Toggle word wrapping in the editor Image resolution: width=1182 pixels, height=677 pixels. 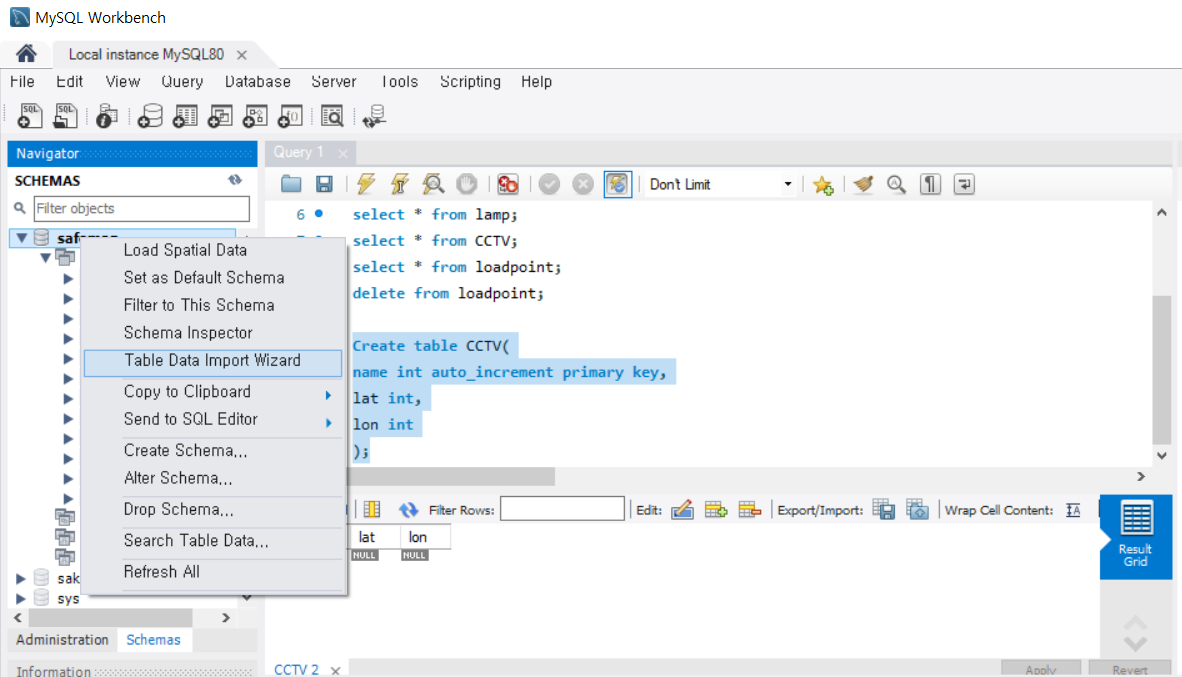pos(964,184)
